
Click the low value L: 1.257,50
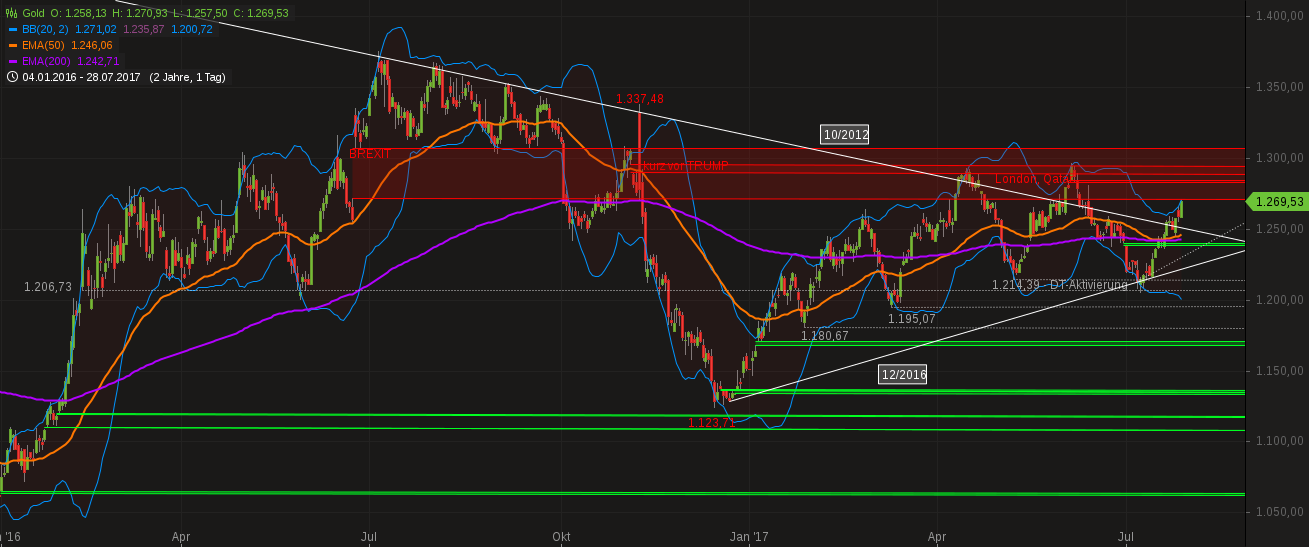tap(201, 13)
